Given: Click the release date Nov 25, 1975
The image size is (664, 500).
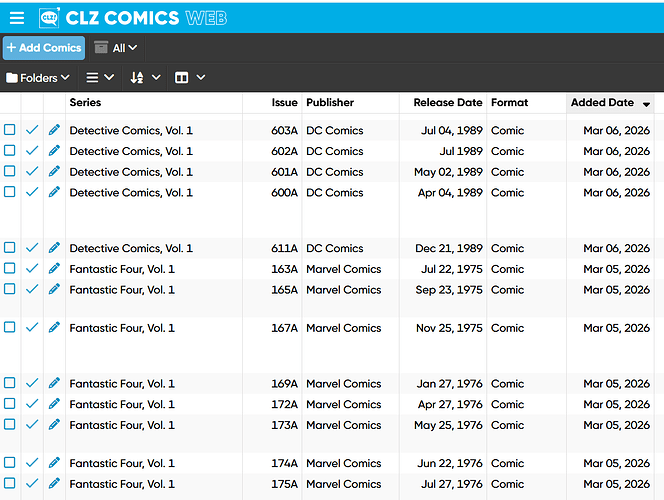Looking at the screenshot, I should 449,328.
